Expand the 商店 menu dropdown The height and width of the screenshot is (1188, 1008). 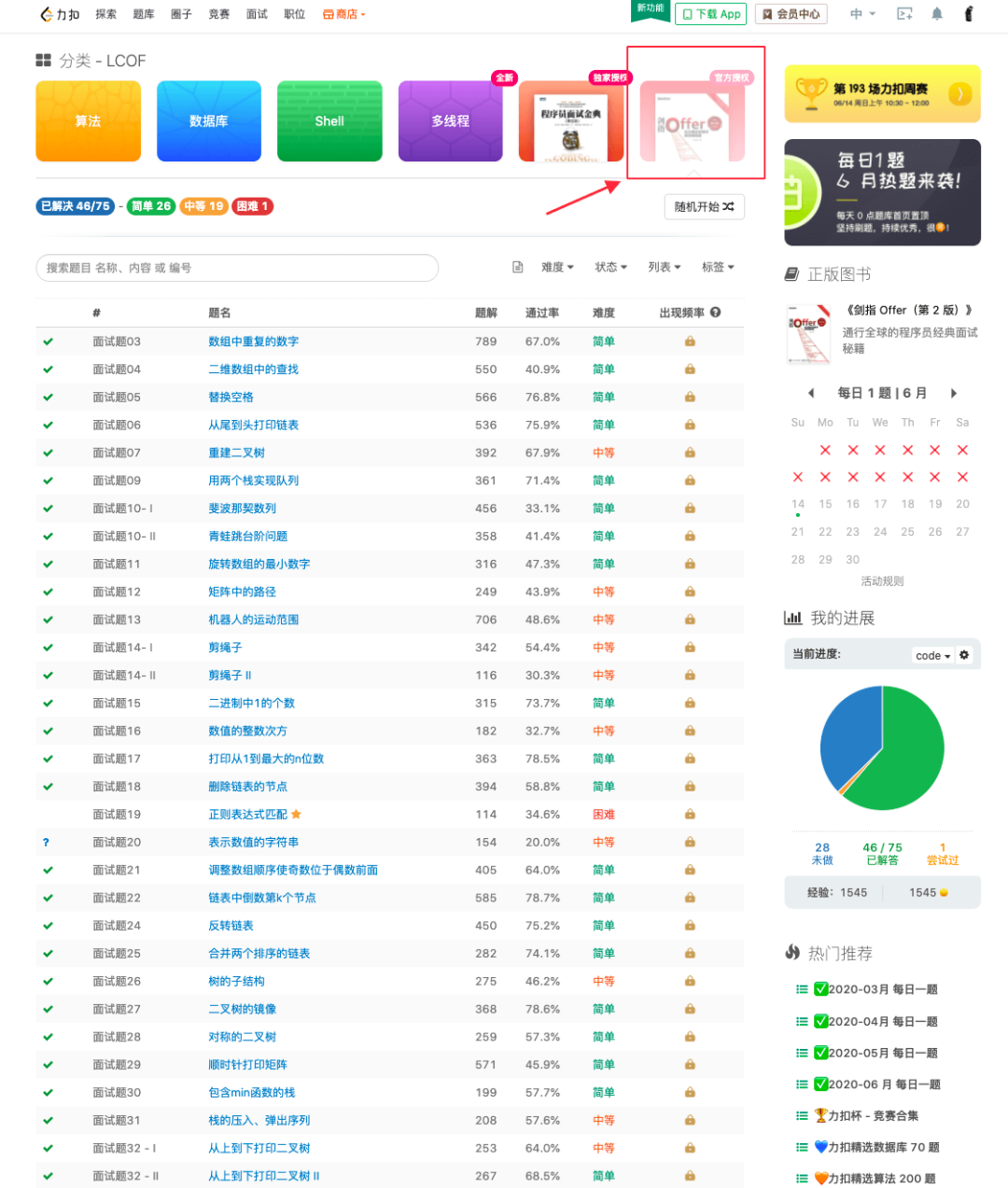343,14
